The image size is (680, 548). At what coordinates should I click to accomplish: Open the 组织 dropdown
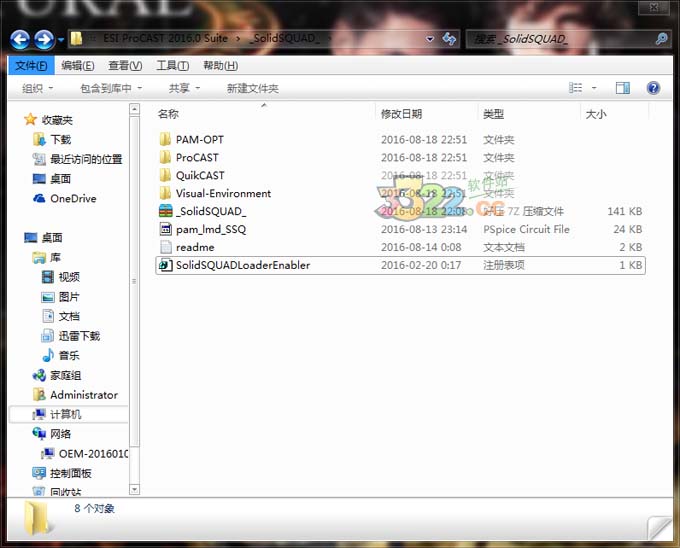(x=37, y=88)
